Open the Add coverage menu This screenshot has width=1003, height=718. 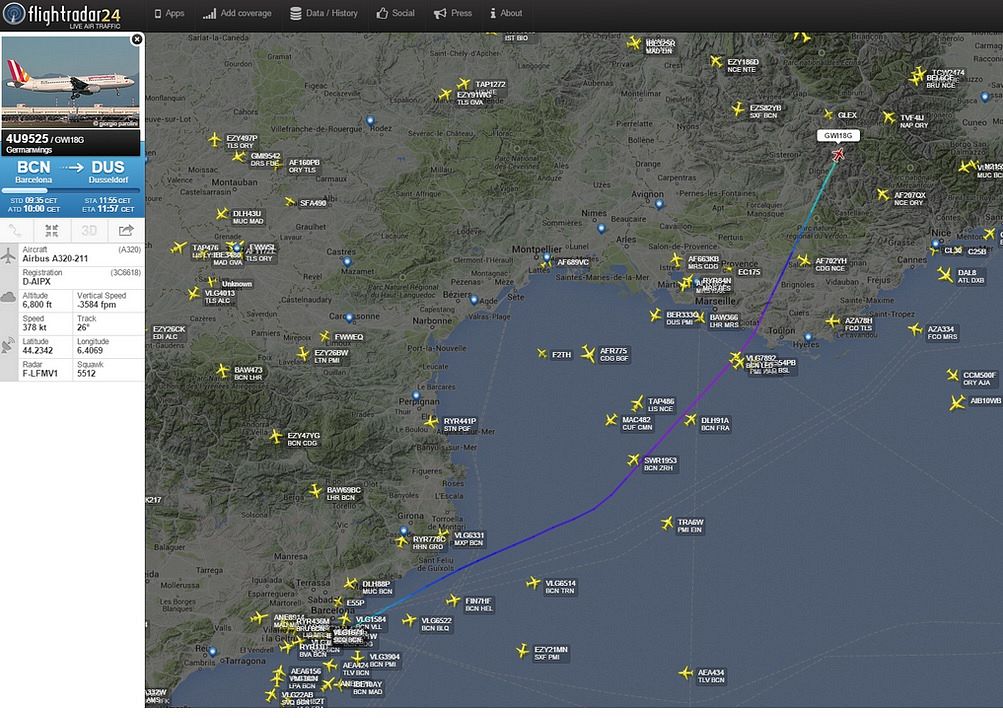(x=237, y=13)
